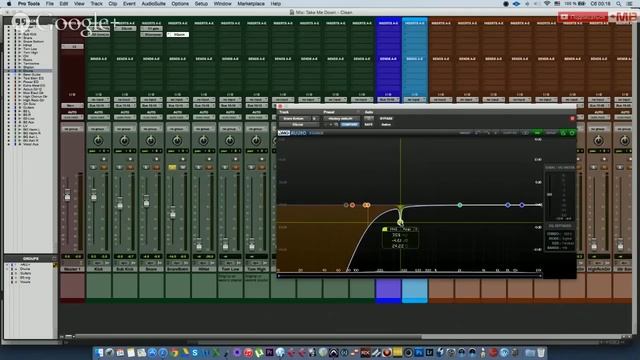Open the Track menu

tap(96, 4)
